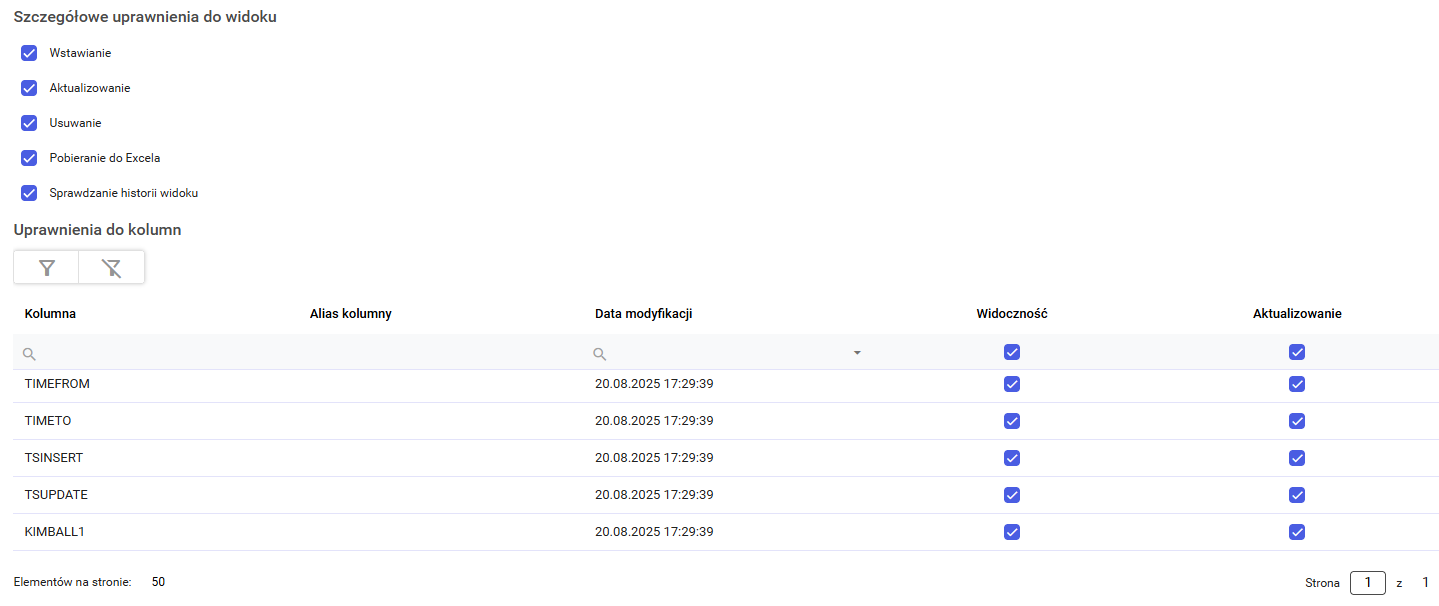Toggle Aktualizowanie for TSINSERT row
Viewport: 1439px width, 606px height.
pos(1297,458)
